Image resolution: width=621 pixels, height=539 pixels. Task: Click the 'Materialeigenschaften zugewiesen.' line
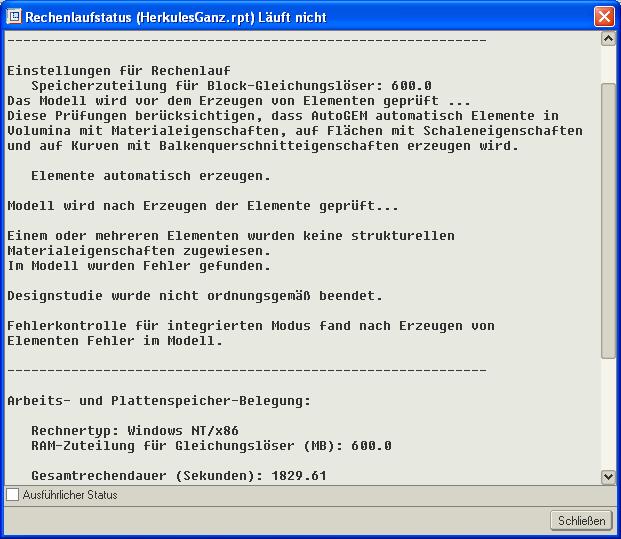[139, 250]
